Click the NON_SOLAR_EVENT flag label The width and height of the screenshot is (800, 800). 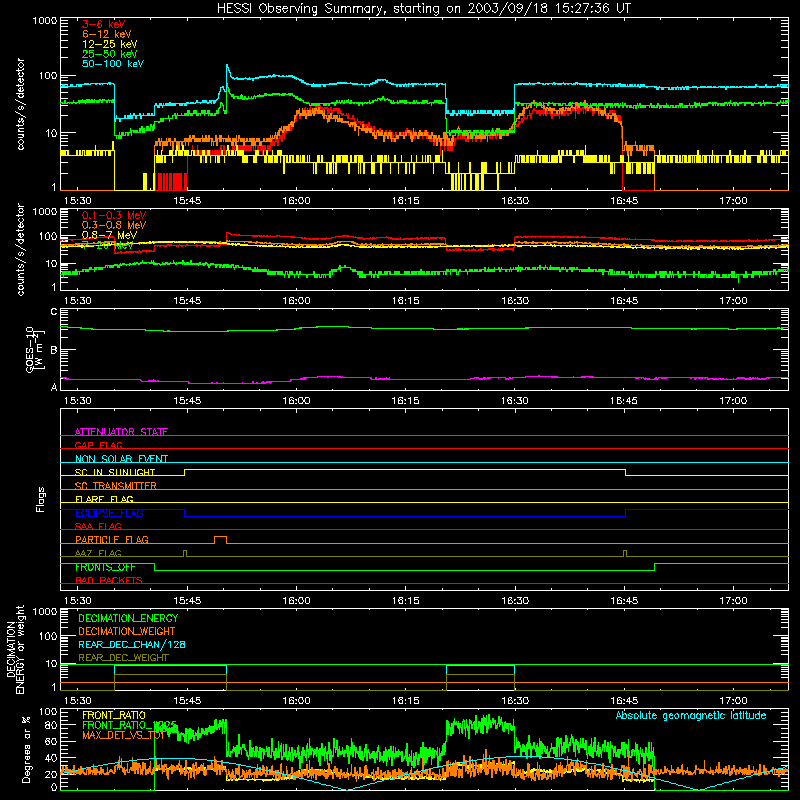click(x=121, y=459)
